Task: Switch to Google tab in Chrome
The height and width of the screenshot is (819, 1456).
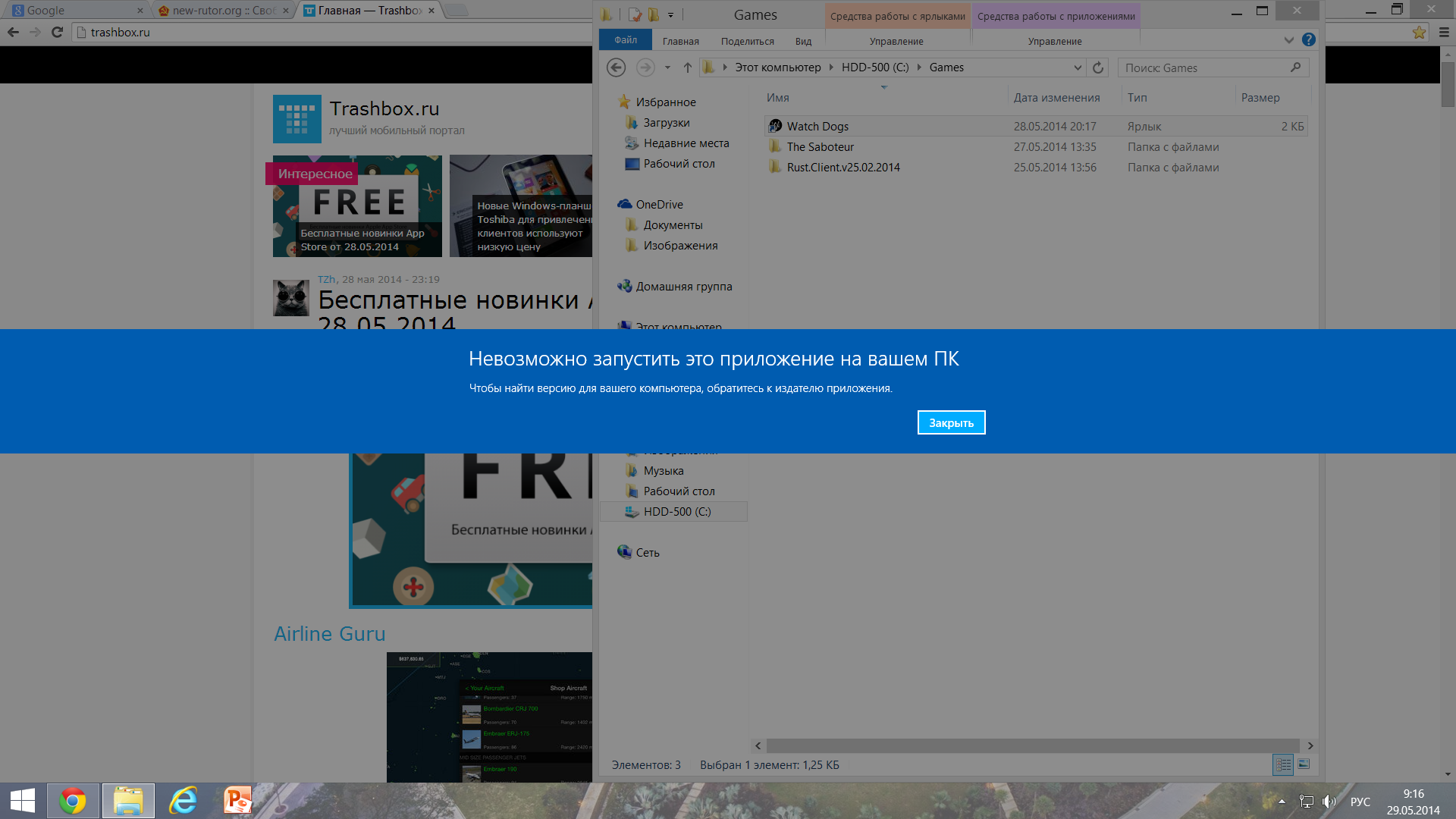Action: [x=76, y=11]
